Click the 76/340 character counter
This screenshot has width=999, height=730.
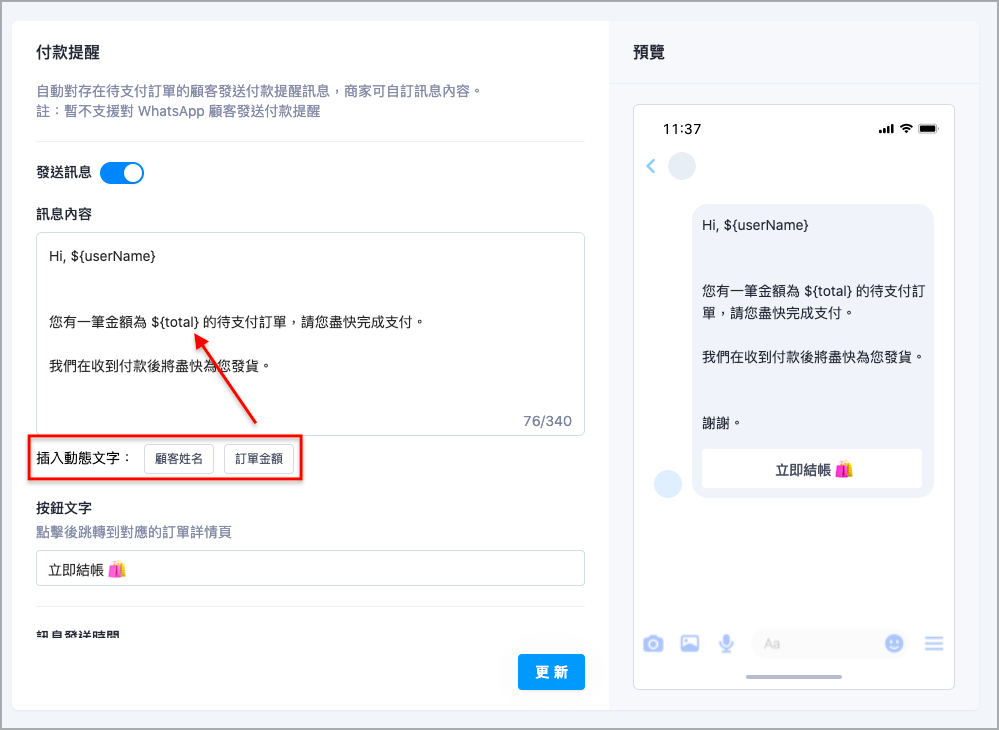tap(547, 421)
